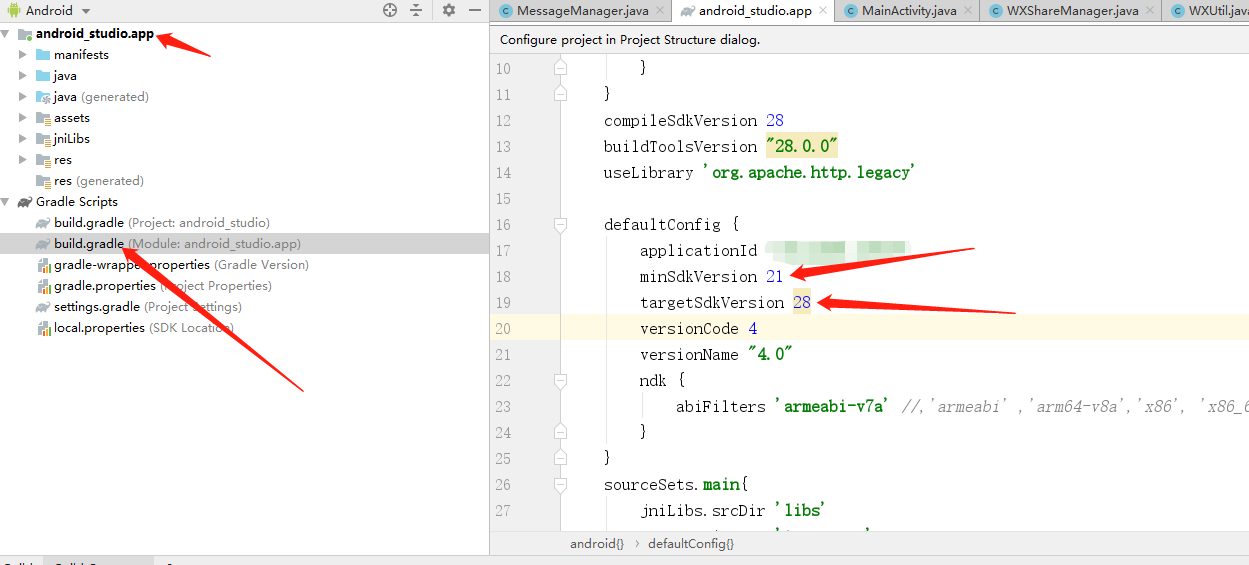Open the project panel settings gear
Screen dimensions: 1249x565
(449, 10)
